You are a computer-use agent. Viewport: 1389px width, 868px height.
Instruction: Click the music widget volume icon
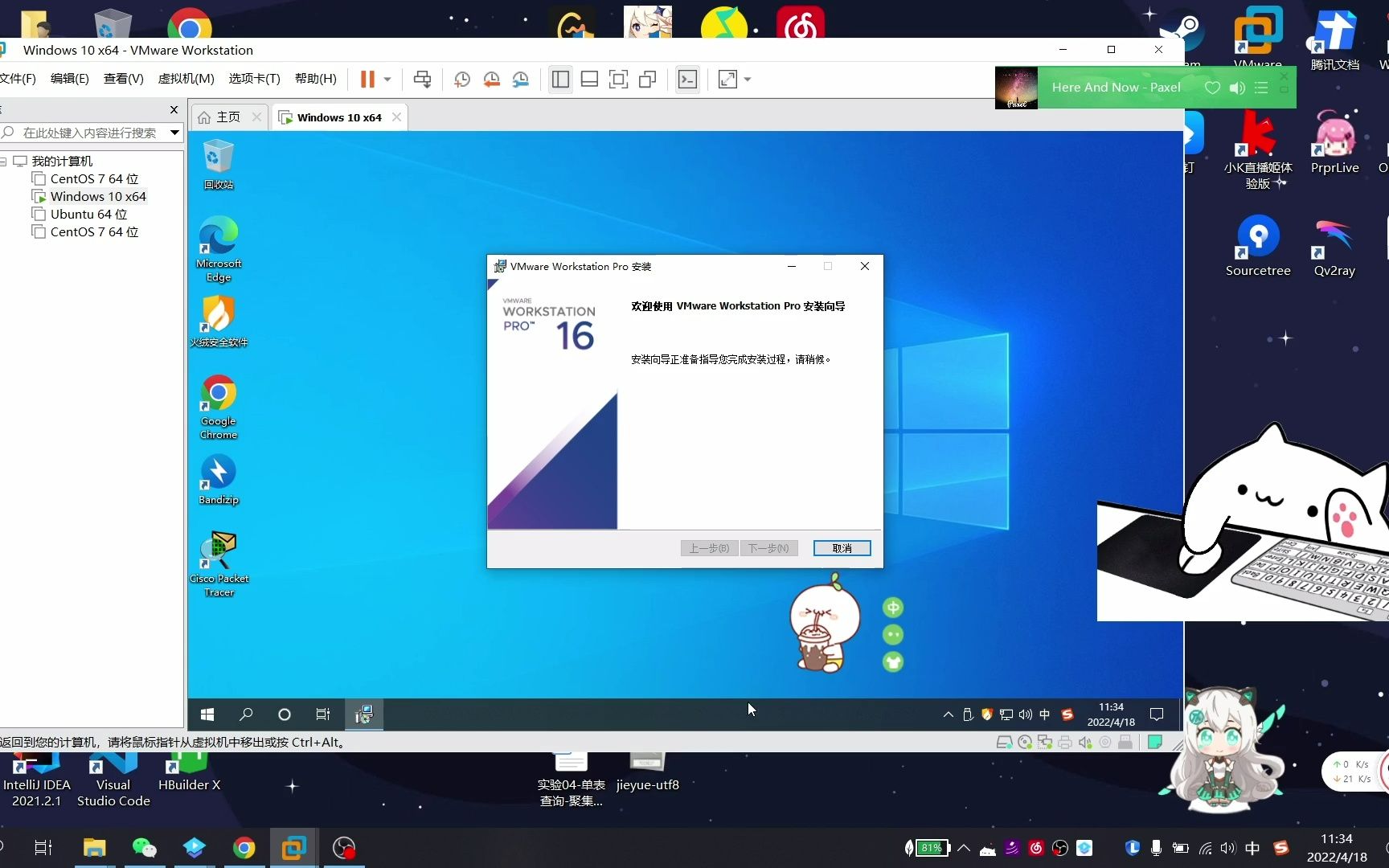pyautogui.click(x=1237, y=88)
